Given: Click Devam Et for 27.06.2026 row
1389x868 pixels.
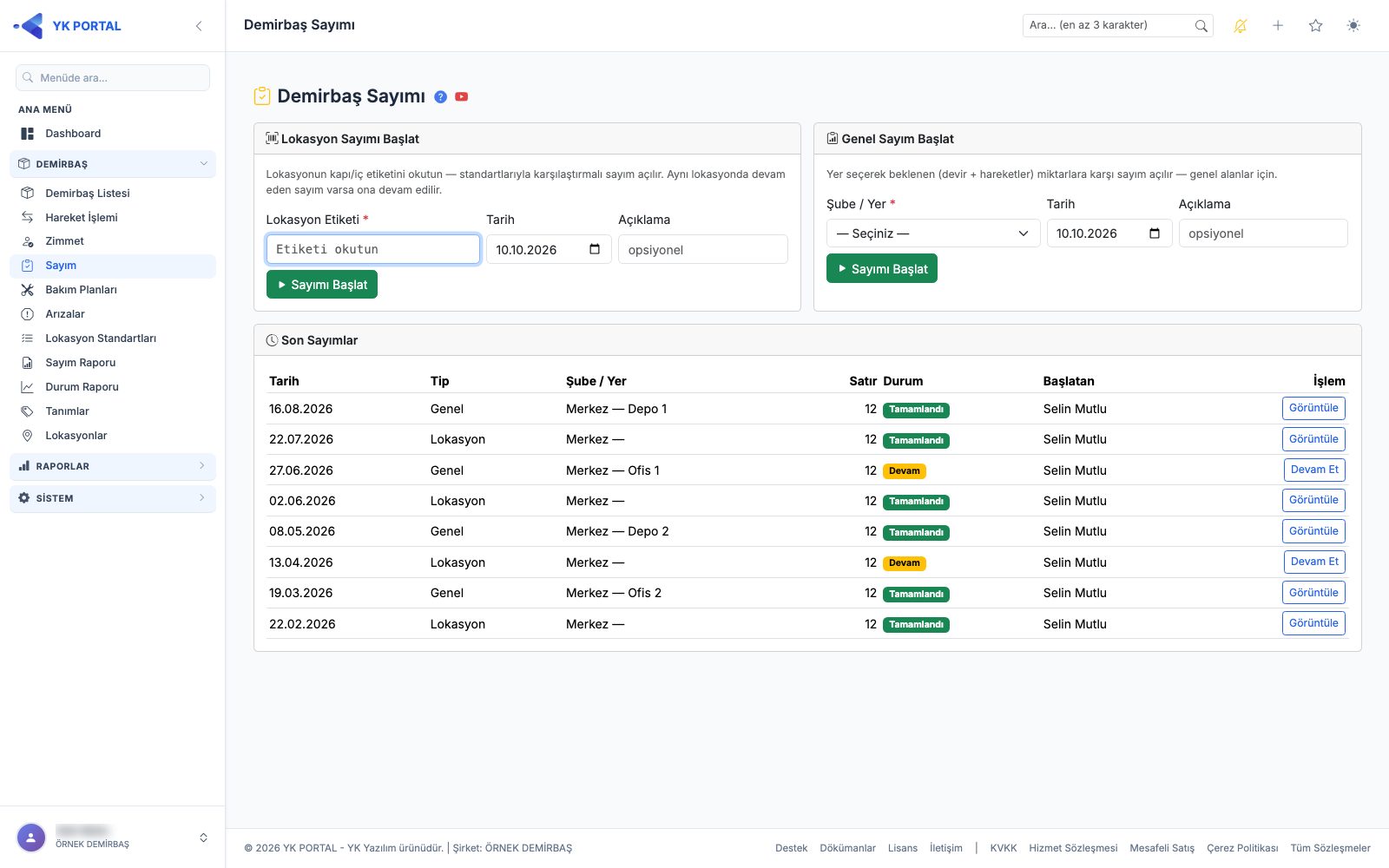Looking at the screenshot, I should 1314,470.
